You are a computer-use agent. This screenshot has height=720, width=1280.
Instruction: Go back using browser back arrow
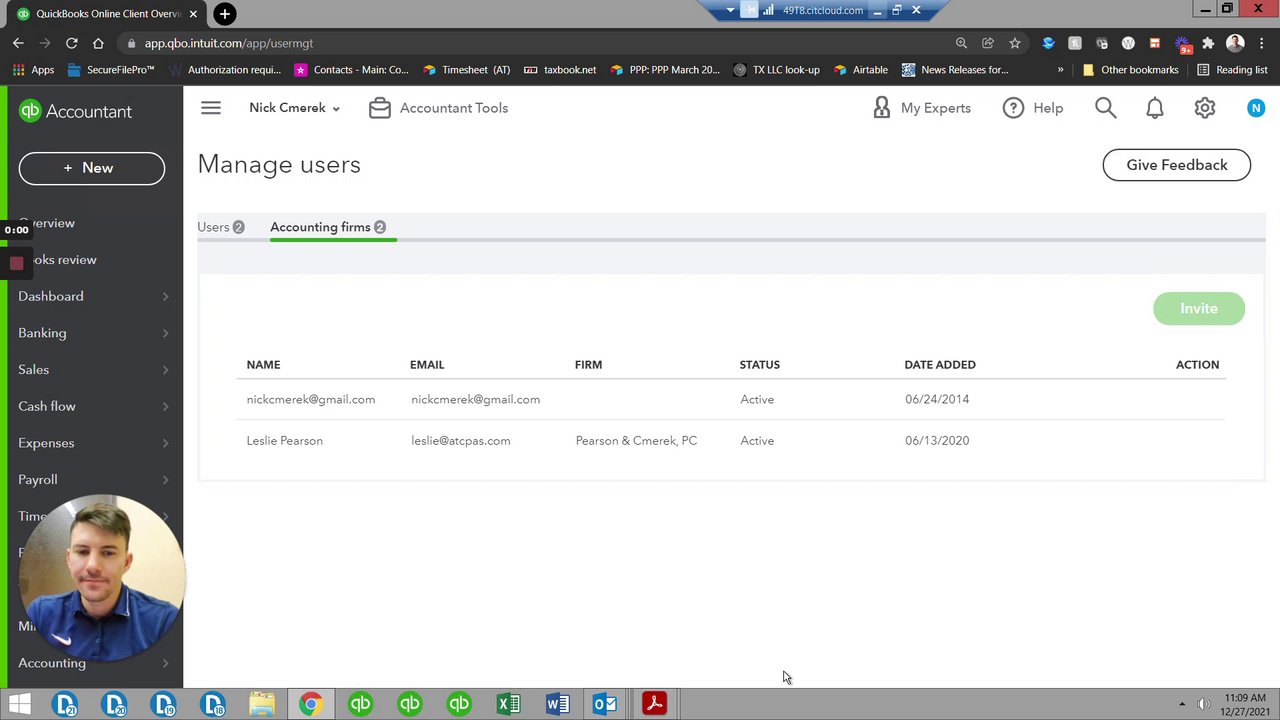point(18,43)
